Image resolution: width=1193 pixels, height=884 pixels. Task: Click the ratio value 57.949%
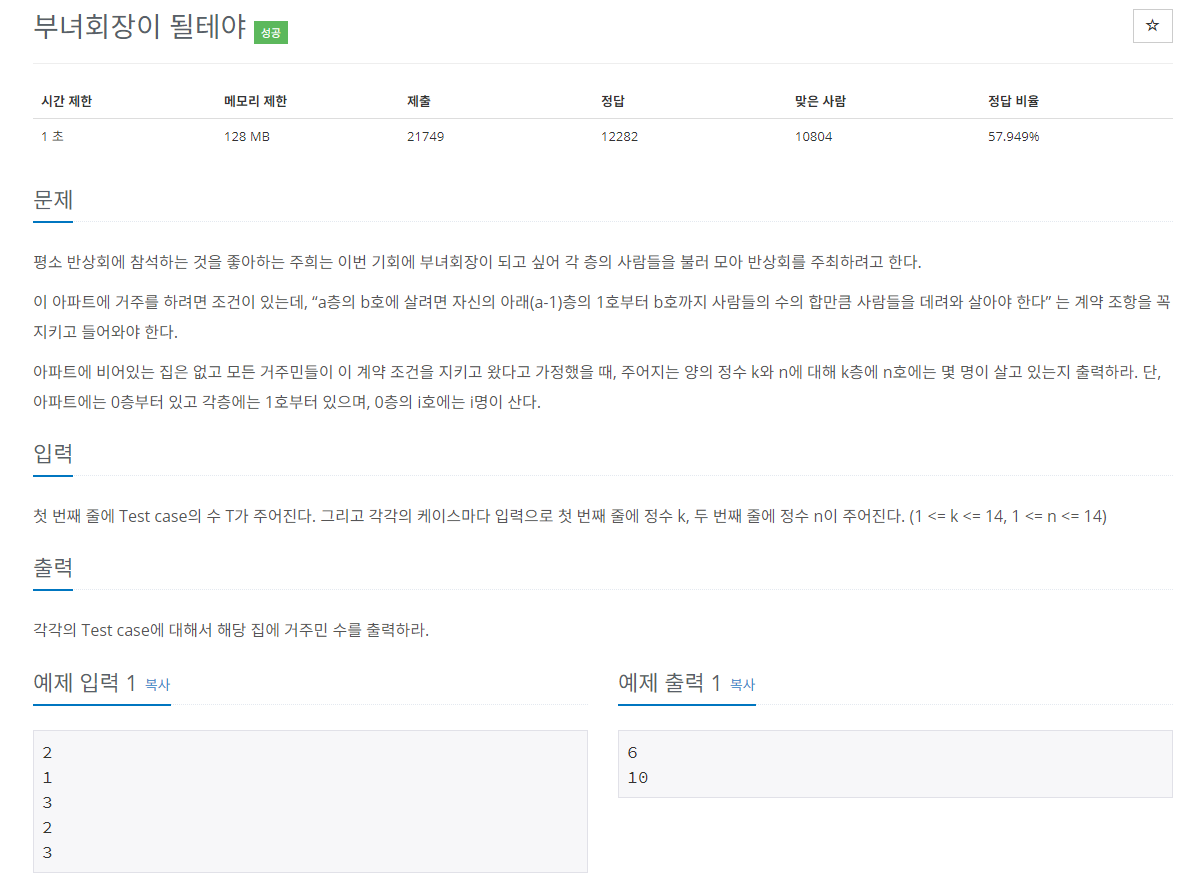1013,136
